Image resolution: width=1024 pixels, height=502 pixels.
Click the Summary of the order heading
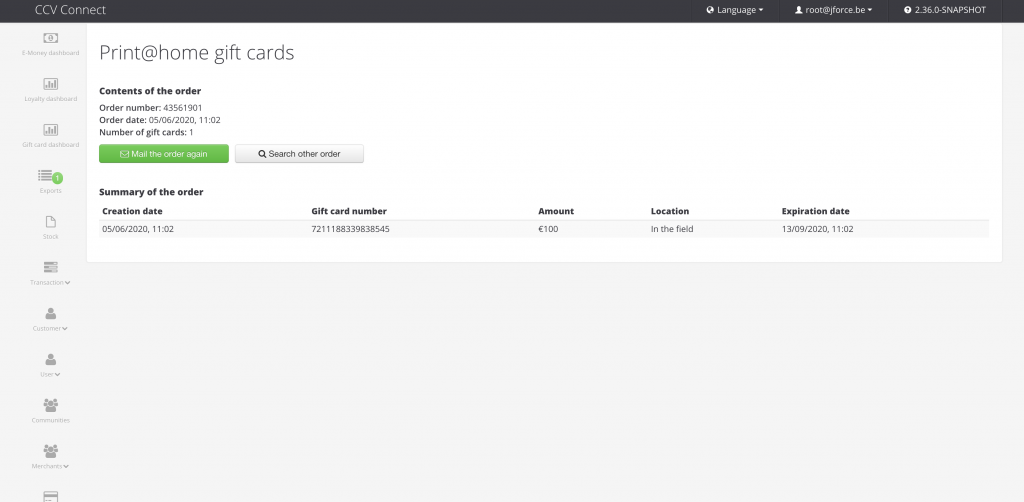point(151,192)
